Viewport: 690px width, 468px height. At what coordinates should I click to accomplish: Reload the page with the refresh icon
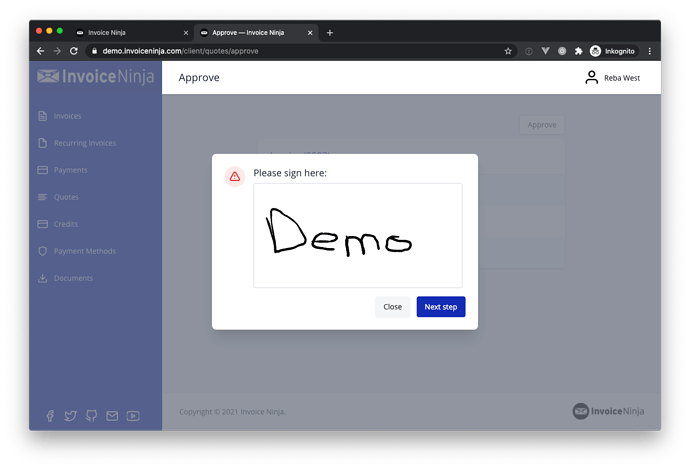(x=74, y=51)
